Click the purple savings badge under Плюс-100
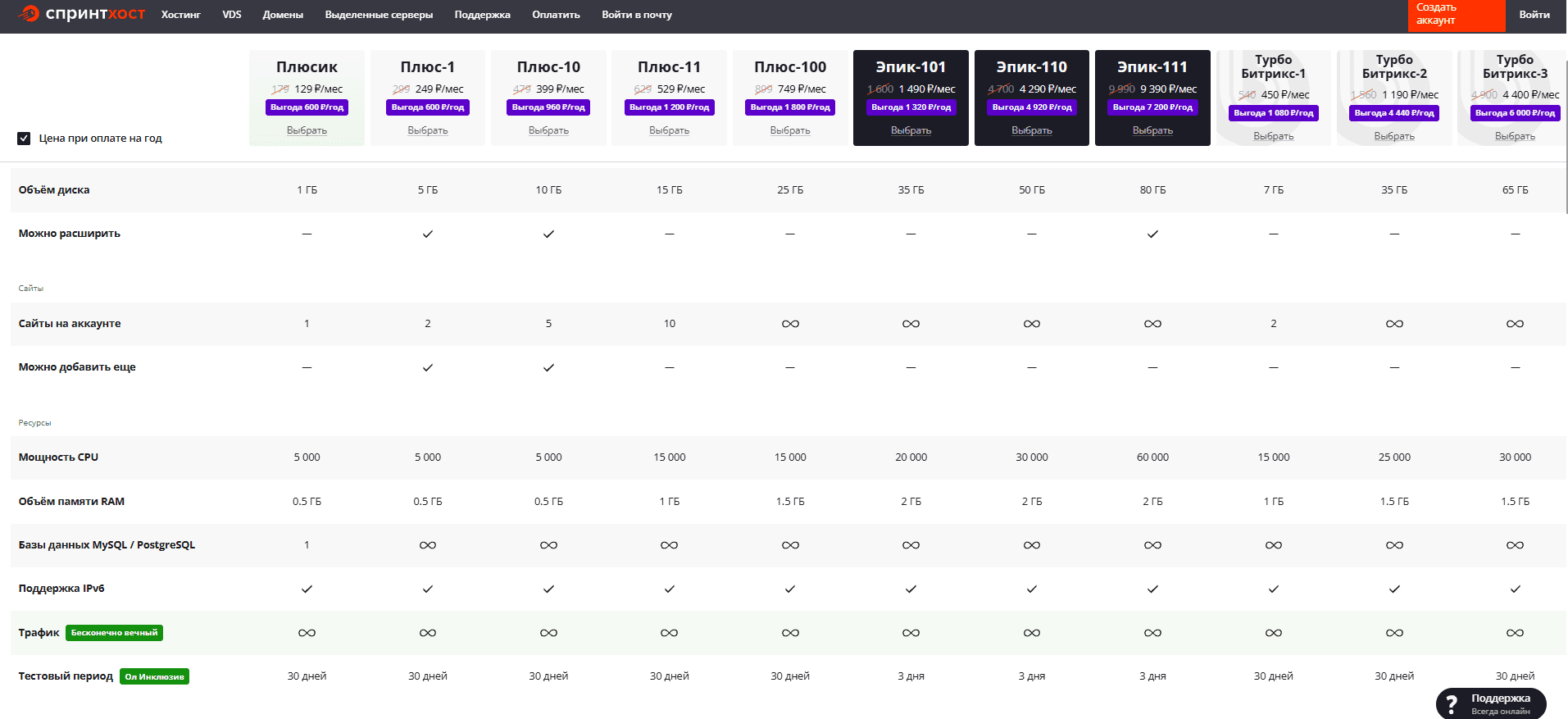This screenshot has height=719, width=1568. 790,107
